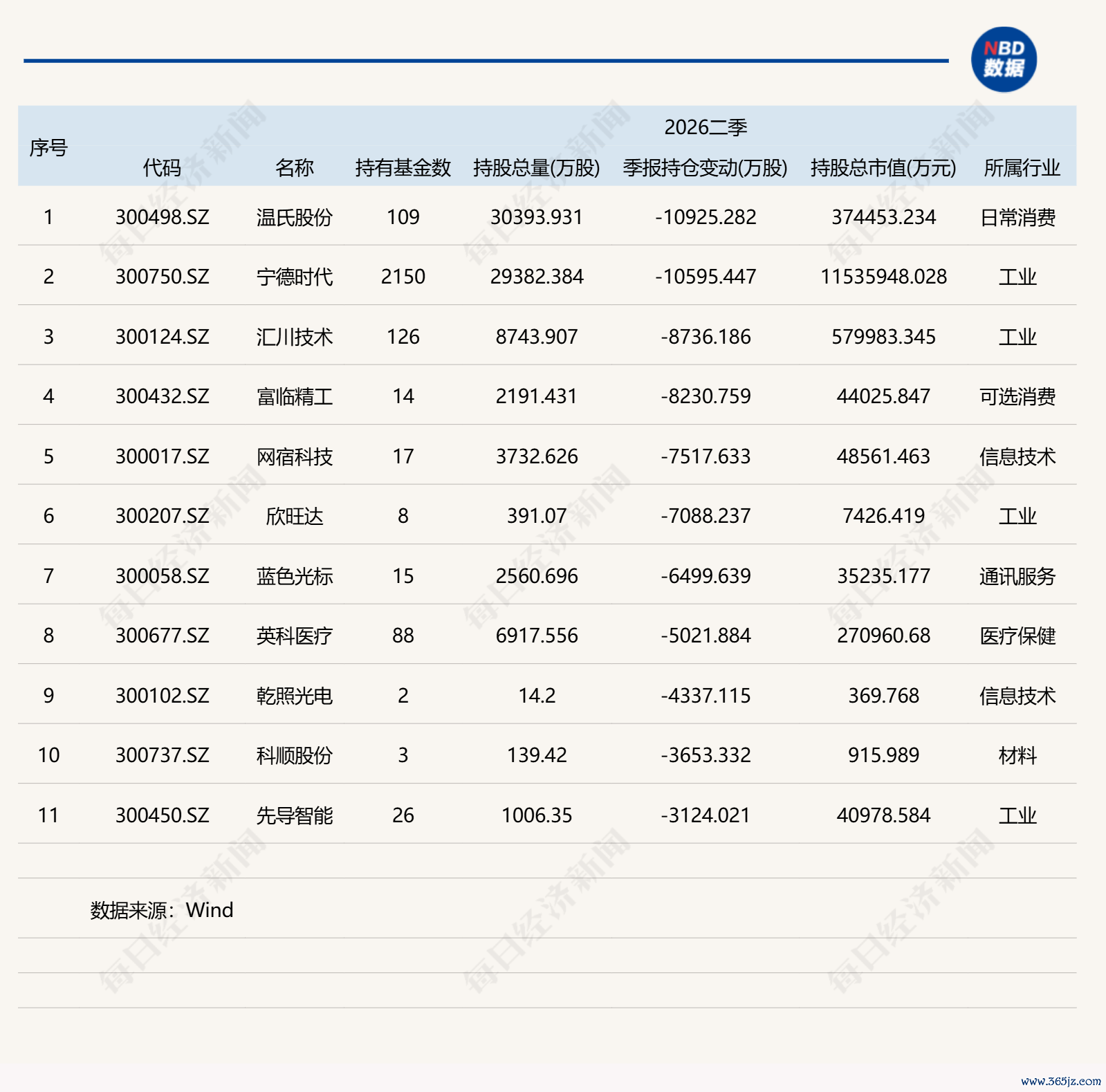Click change value -4337.115
The height and width of the screenshot is (1092, 1106).
pyautogui.click(x=706, y=696)
